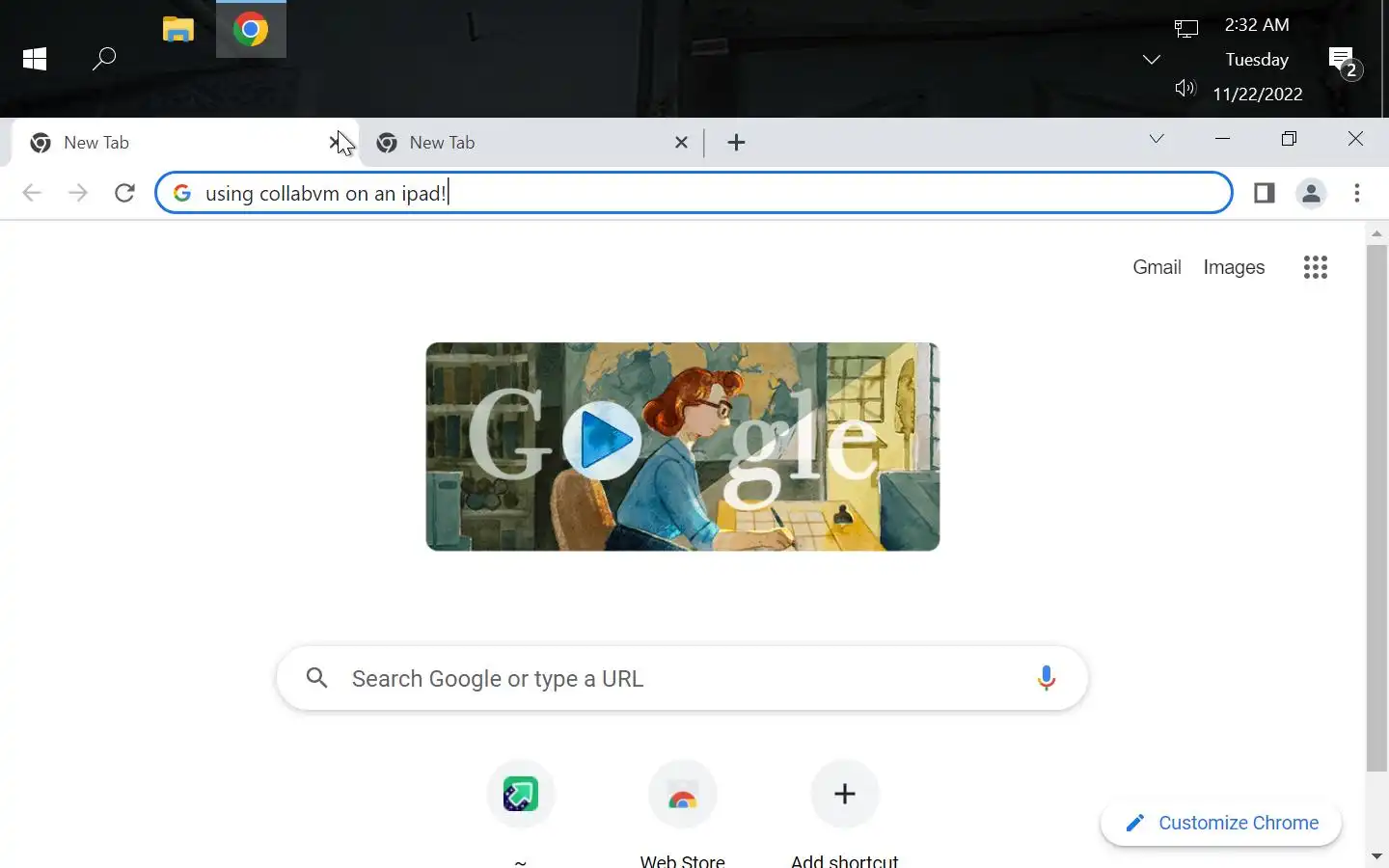Image resolution: width=1389 pixels, height=868 pixels.
Task: Open the Customize Chrome button
Action: 1221,823
